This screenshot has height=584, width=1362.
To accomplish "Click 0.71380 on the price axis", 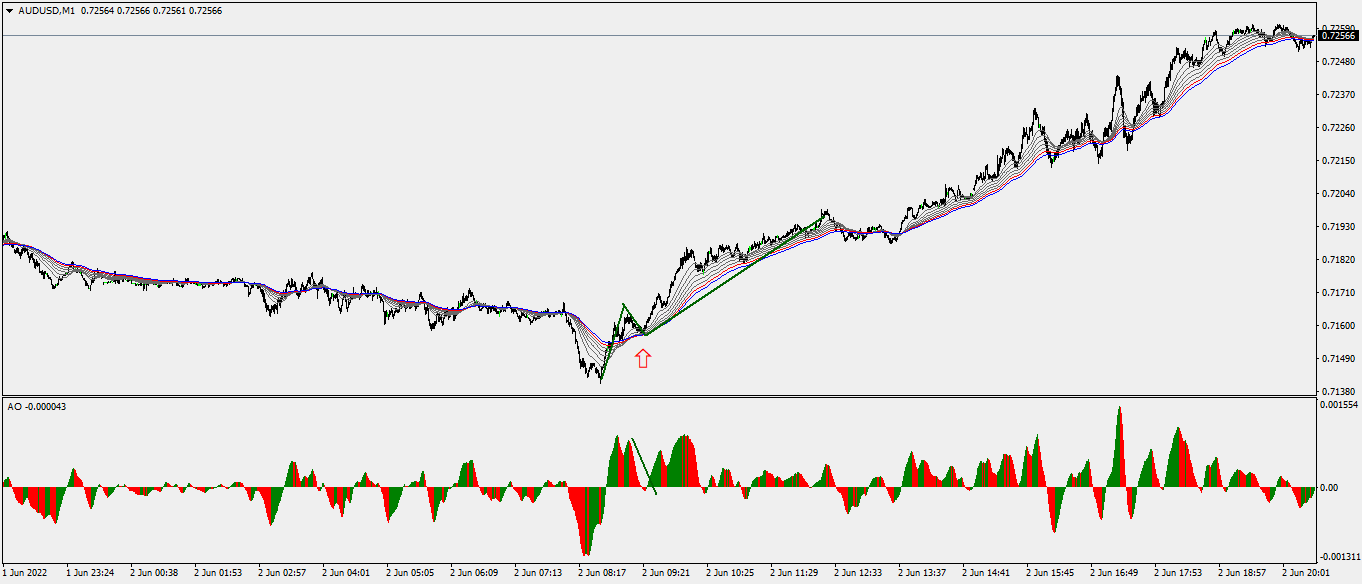I will point(1338,392).
